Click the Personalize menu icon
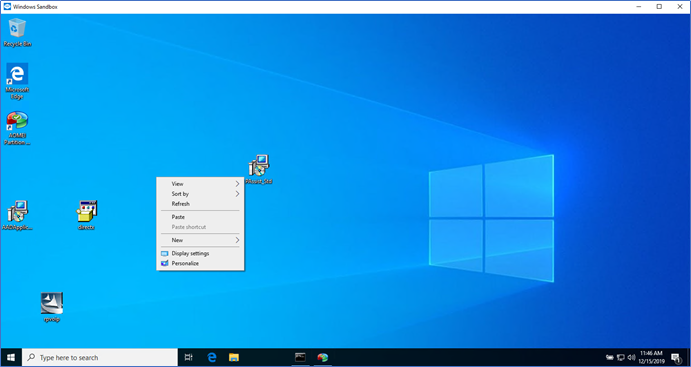Screen dimensions: 691x367 click(x=164, y=263)
